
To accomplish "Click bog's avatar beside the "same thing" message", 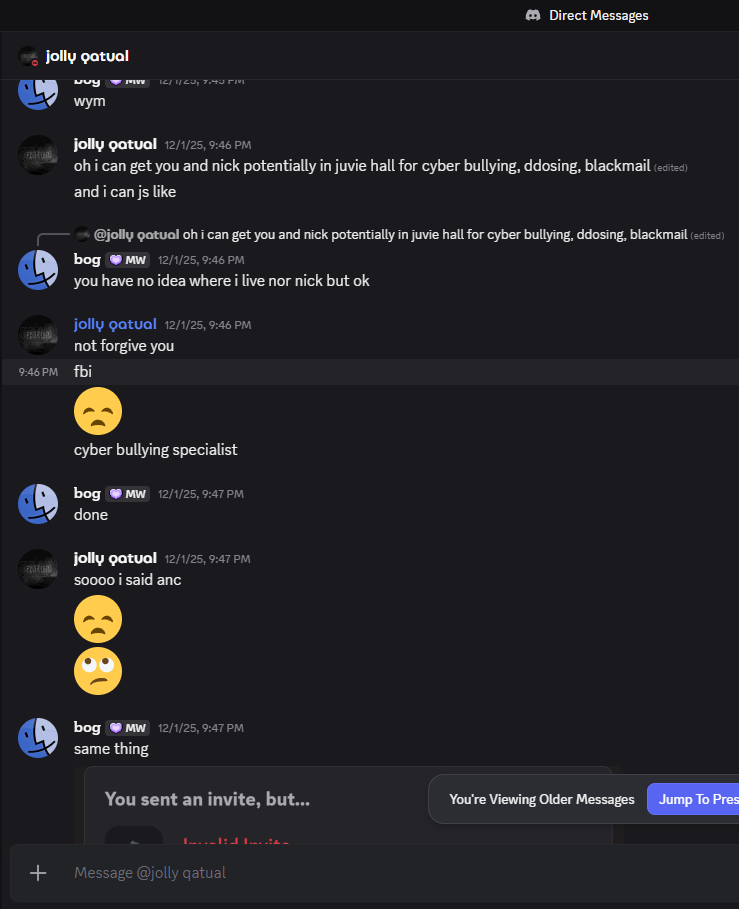I will 38,737.
